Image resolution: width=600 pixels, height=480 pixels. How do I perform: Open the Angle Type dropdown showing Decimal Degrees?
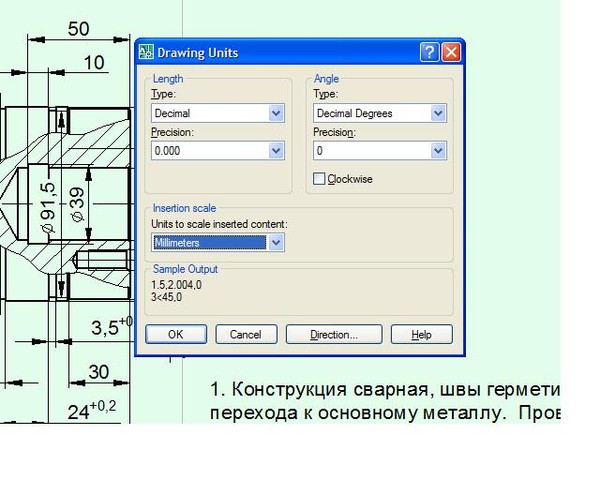point(380,113)
